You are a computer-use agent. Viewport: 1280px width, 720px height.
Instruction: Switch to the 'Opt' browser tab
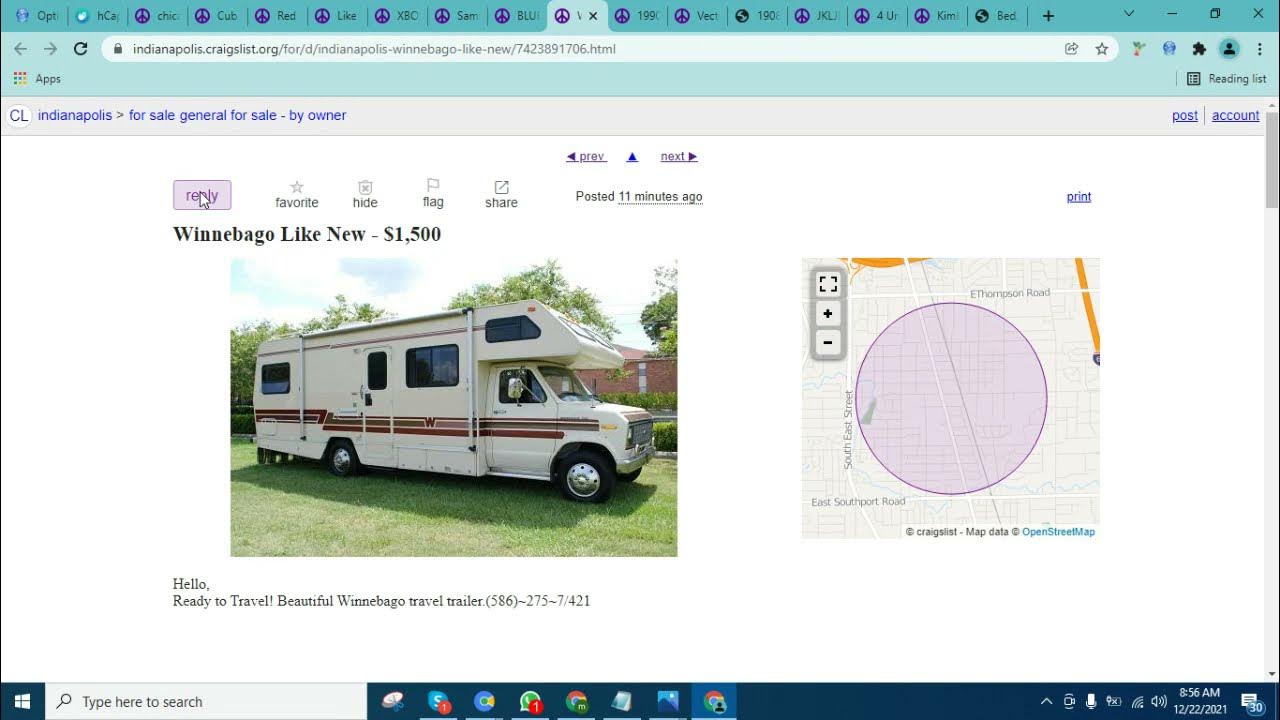pyautogui.click(x=36, y=16)
